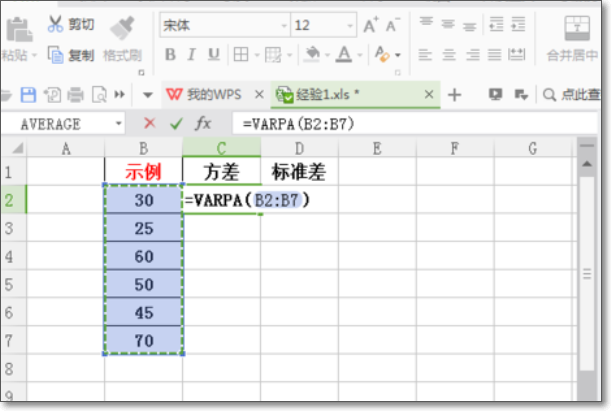Image resolution: width=611 pixels, height=411 pixels.
Task: Add a new document tab
Action: [454, 95]
